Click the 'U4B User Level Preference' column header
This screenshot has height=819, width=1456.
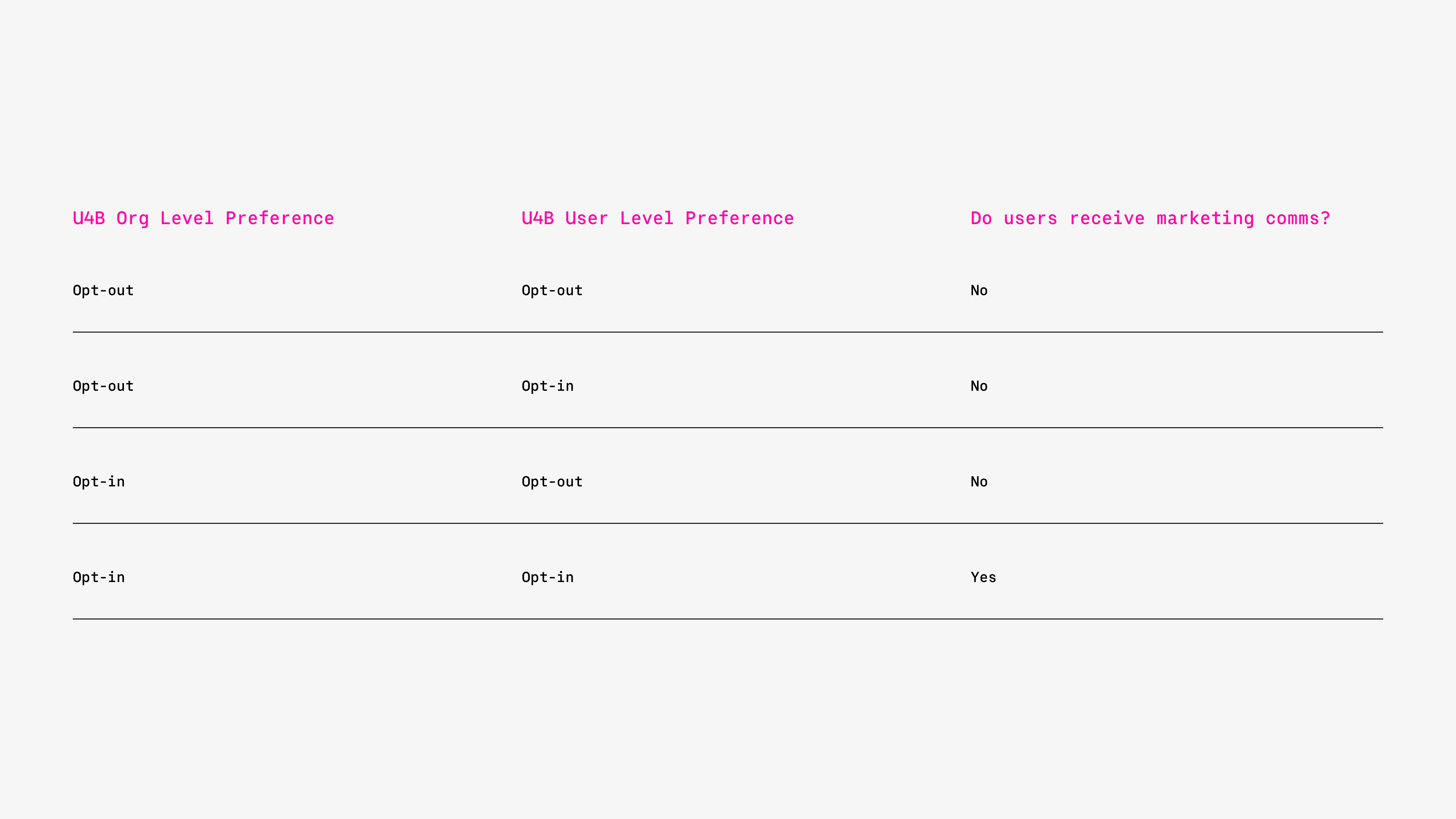(x=658, y=218)
